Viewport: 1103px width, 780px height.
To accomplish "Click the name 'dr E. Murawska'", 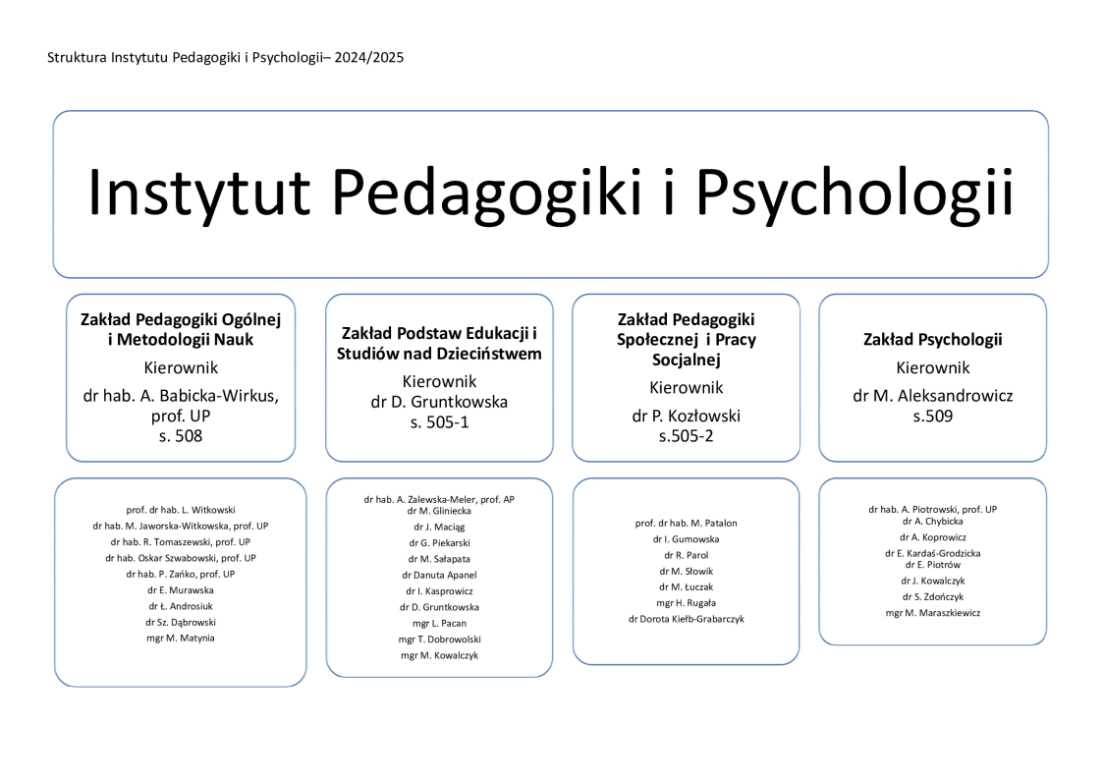I will coord(181,591).
